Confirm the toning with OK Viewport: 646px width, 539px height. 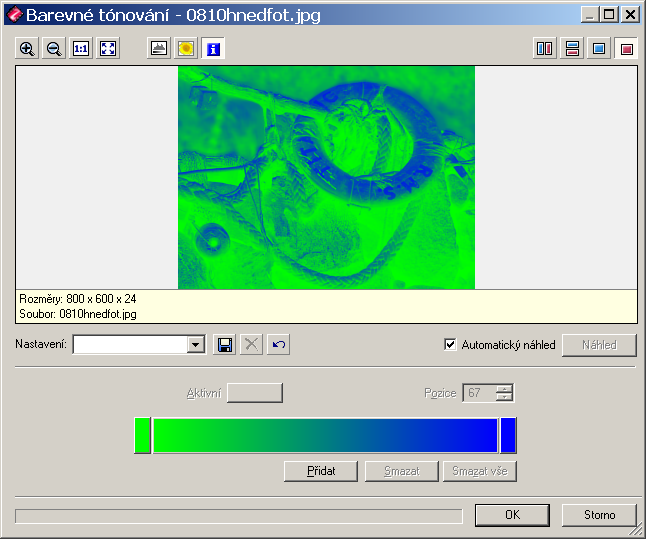pos(512,515)
